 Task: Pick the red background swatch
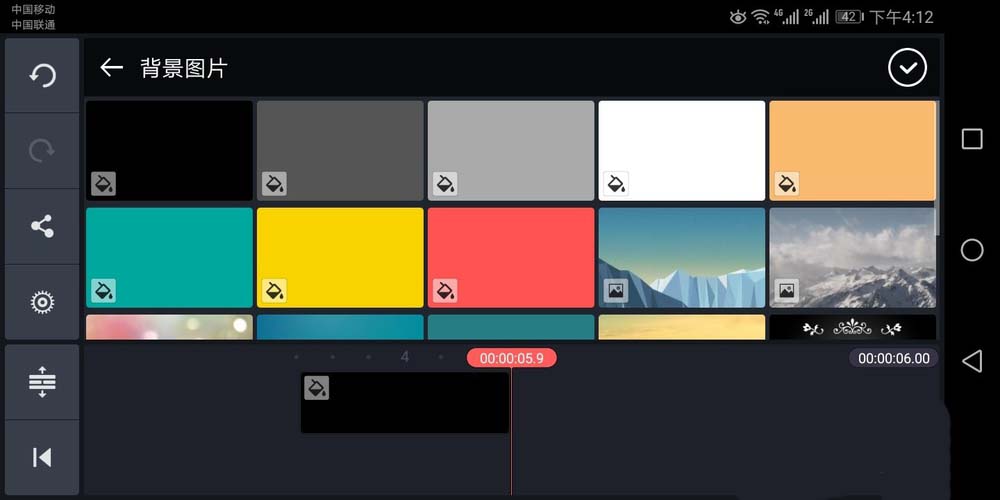(x=511, y=258)
